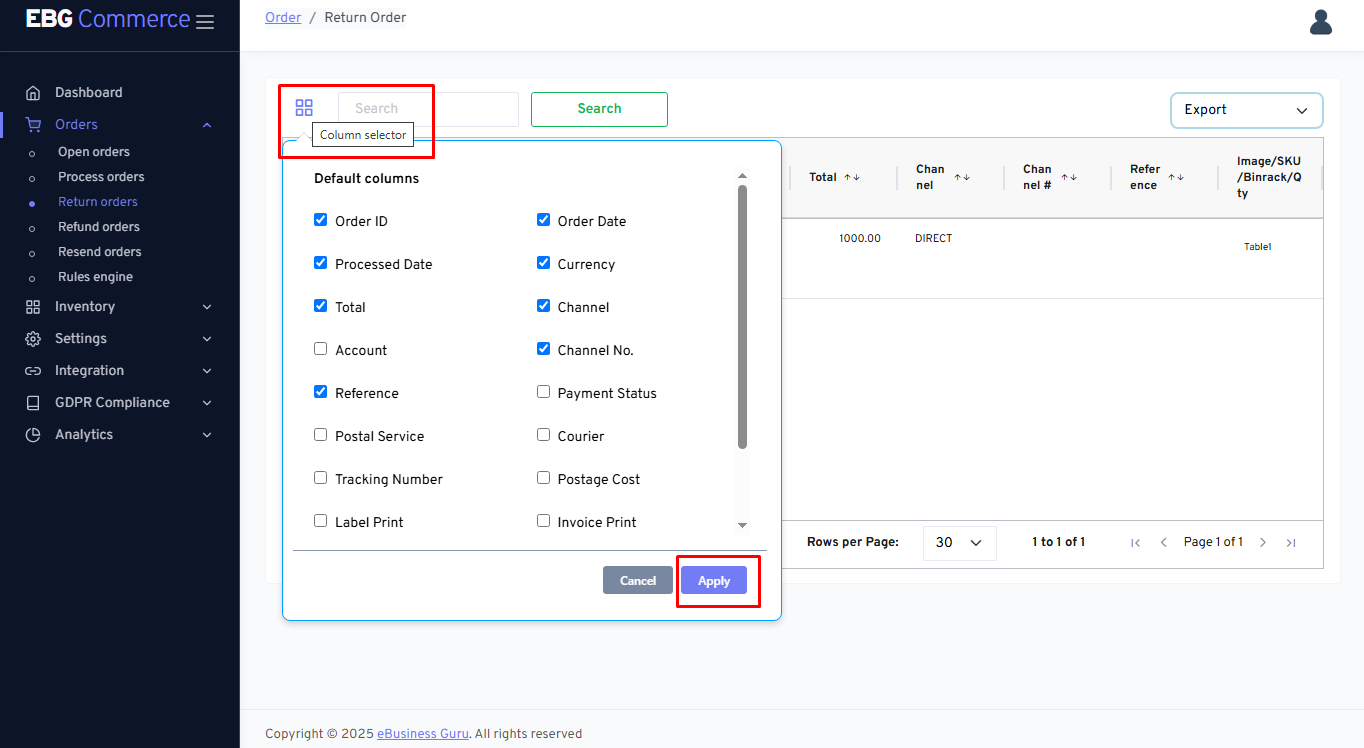Select Rules engine menu item
This screenshot has height=748, width=1364.
95,277
